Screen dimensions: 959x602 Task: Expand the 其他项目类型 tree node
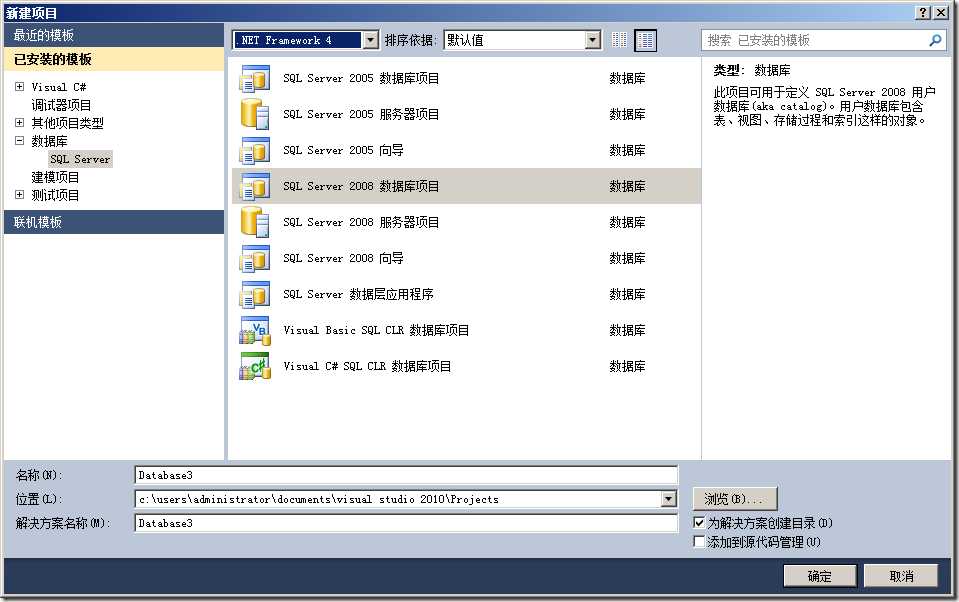click(x=20, y=122)
